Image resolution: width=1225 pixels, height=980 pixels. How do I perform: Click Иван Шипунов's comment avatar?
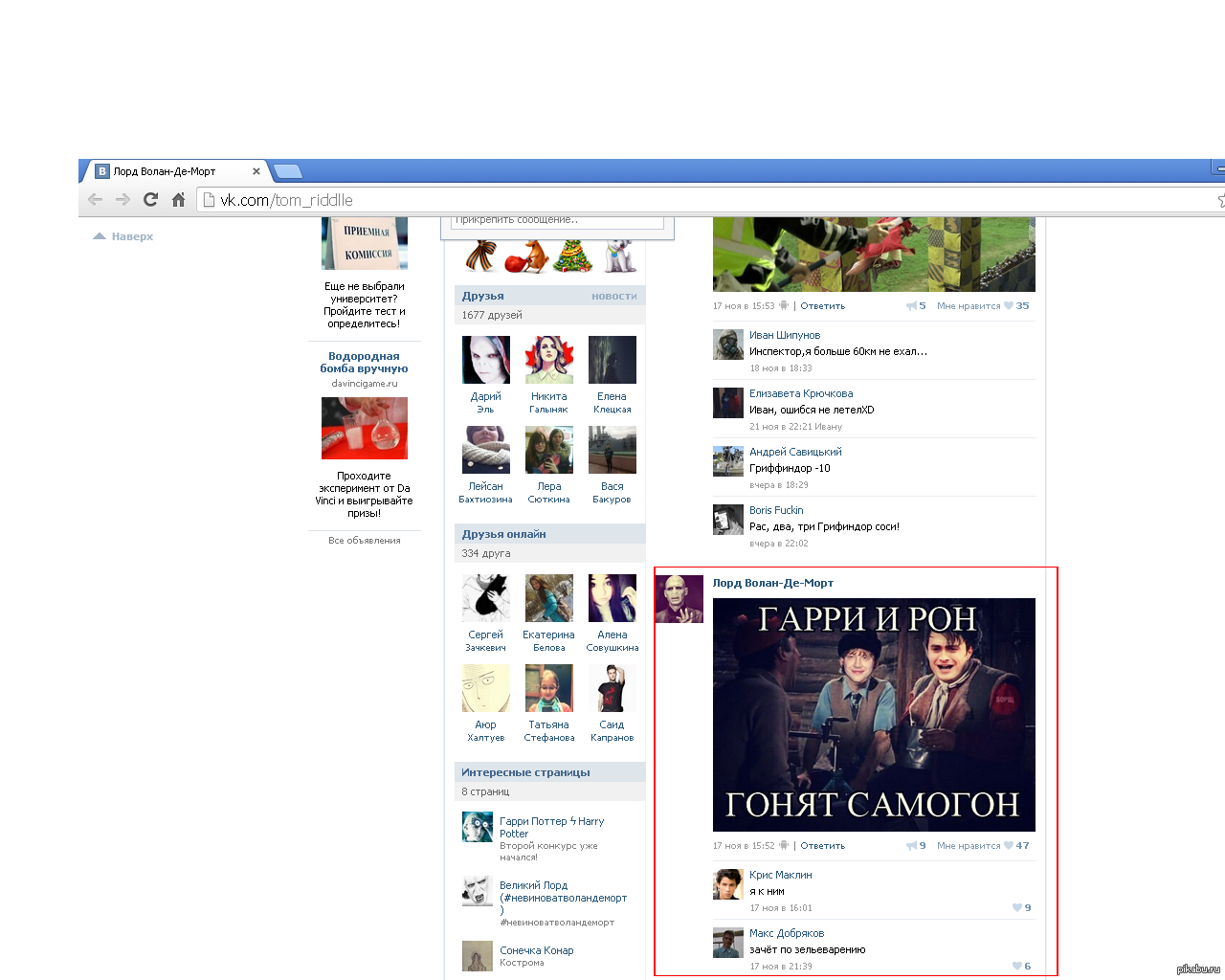728,345
